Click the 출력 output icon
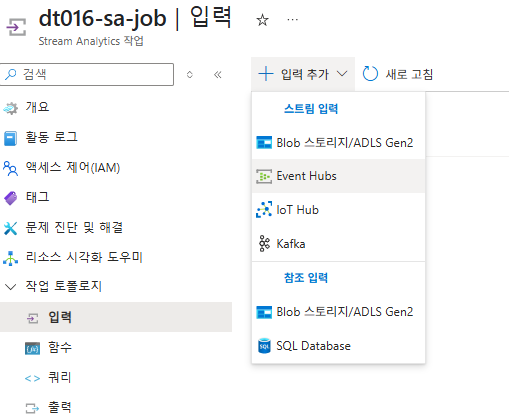Viewport: 509px width, 419px height. point(32,408)
